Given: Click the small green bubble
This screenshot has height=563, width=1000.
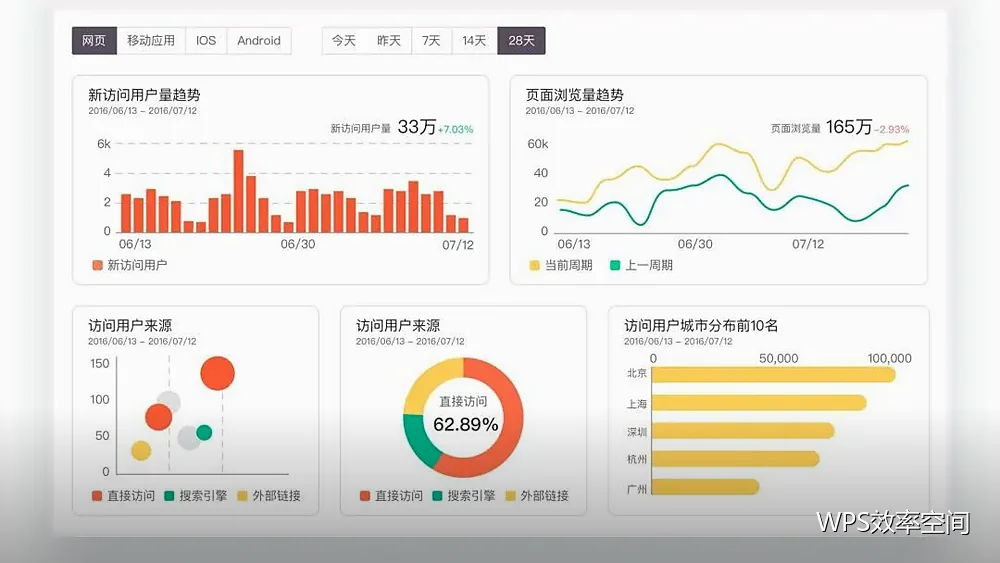Looking at the screenshot, I should (204, 433).
